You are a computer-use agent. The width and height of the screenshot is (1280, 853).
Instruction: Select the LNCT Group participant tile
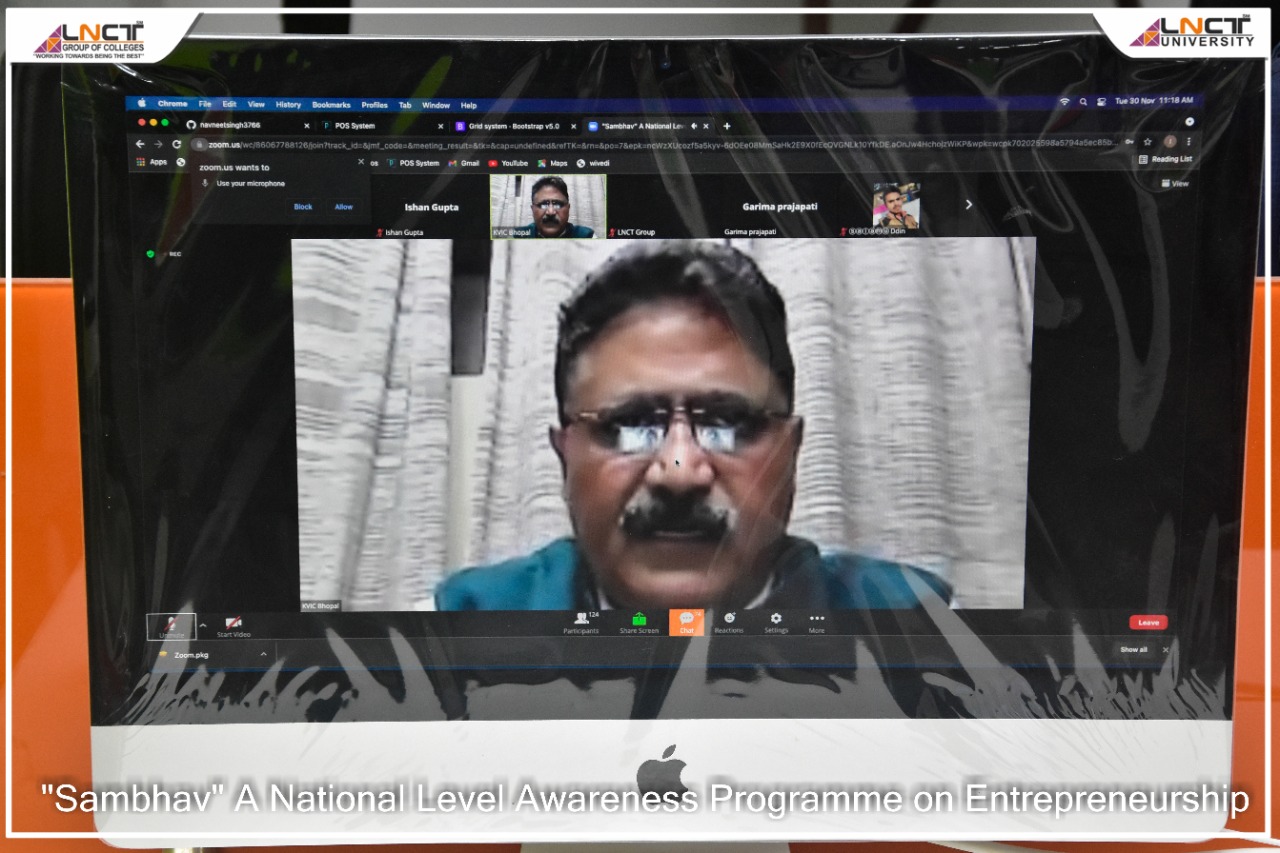tap(664, 207)
